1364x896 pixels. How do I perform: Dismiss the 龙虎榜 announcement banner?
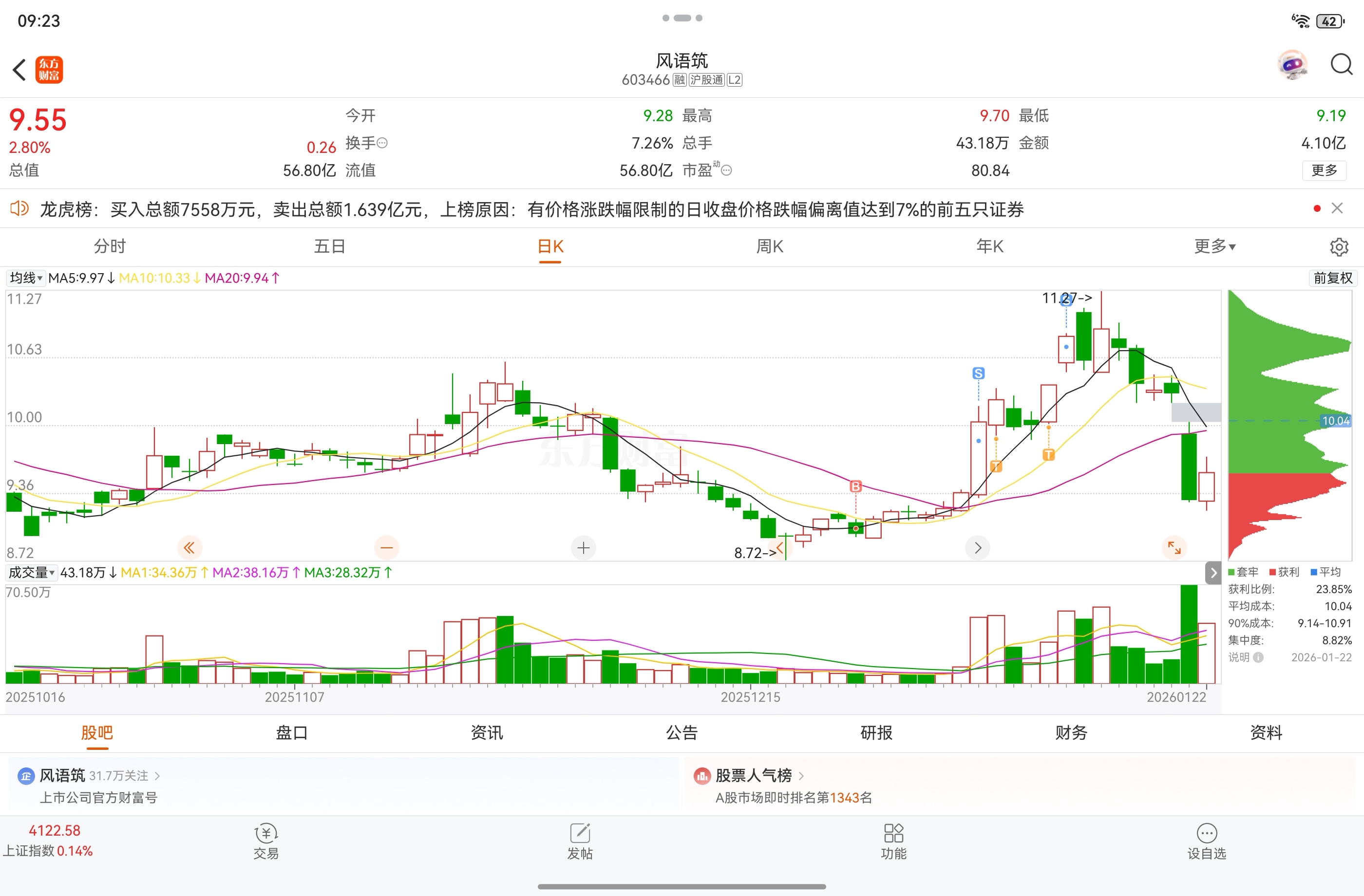[x=1337, y=208]
